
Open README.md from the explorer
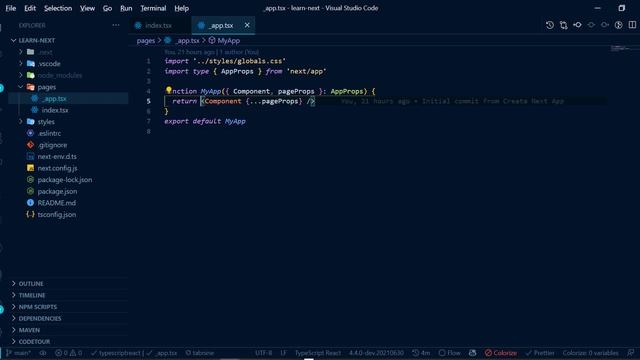click(x=56, y=203)
